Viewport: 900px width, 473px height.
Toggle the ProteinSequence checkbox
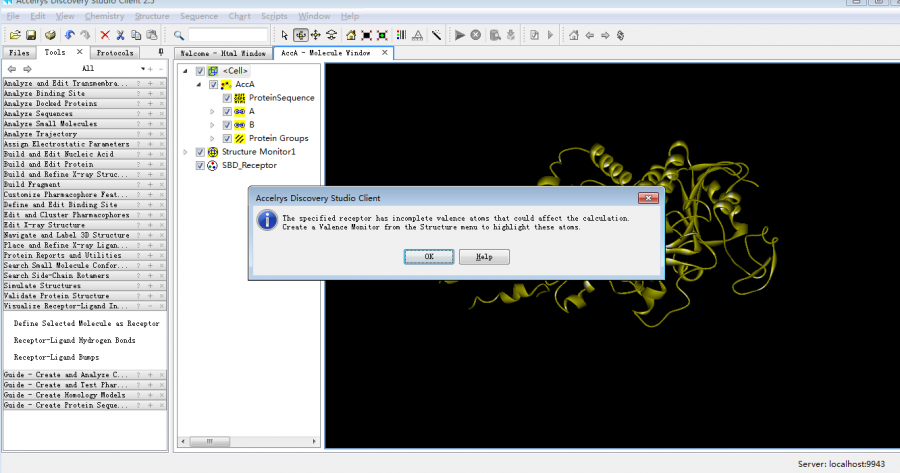[227, 98]
